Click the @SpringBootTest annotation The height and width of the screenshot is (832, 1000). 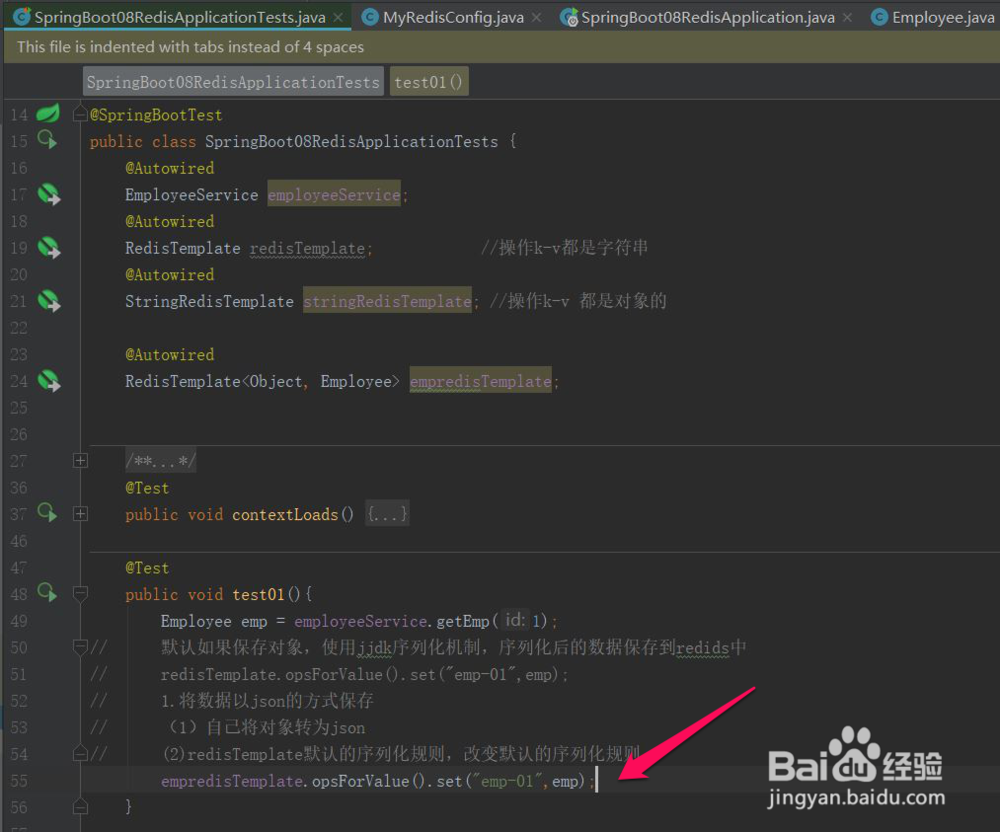(156, 115)
